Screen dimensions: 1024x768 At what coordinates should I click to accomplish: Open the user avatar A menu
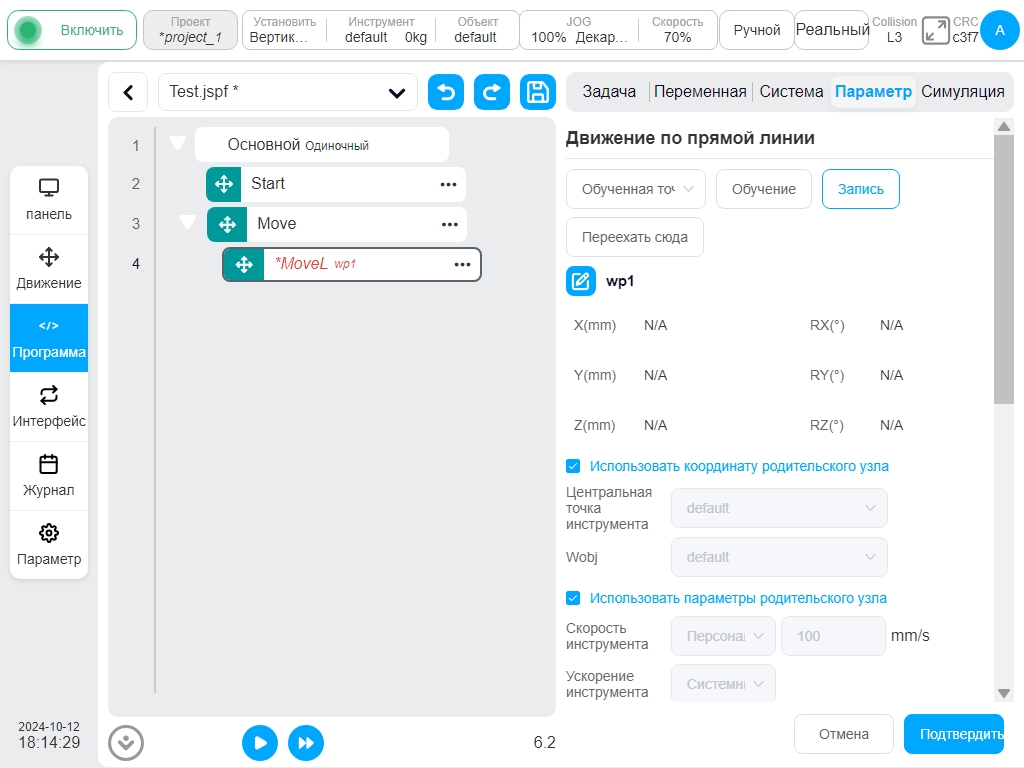(999, 30)
